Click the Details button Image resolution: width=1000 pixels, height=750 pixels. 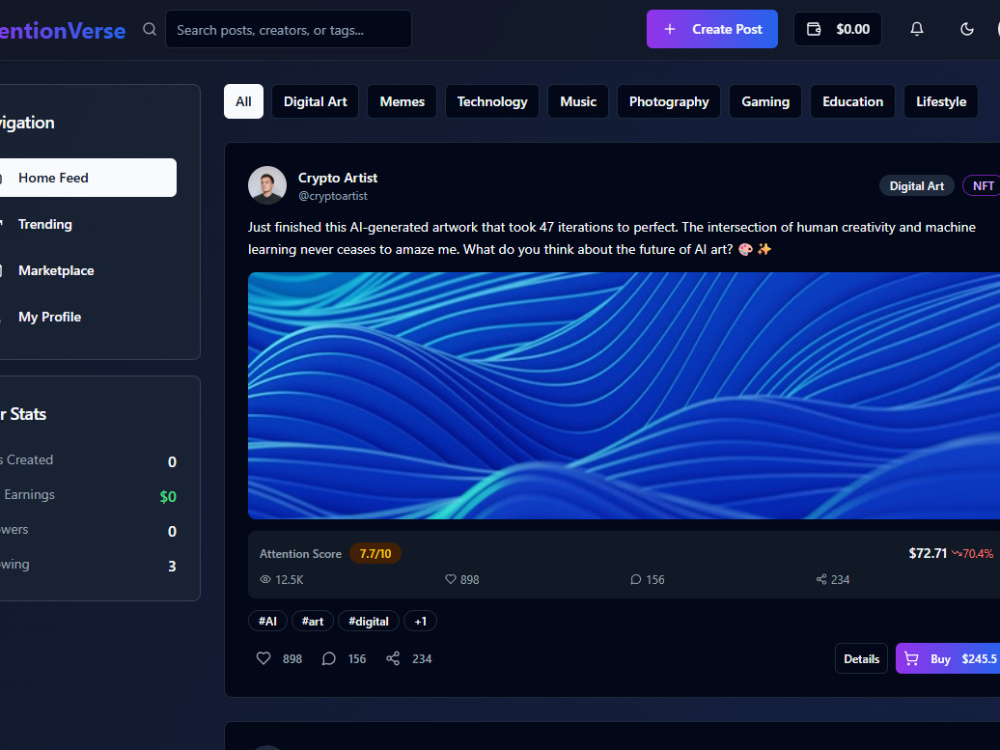pos(861,659)
